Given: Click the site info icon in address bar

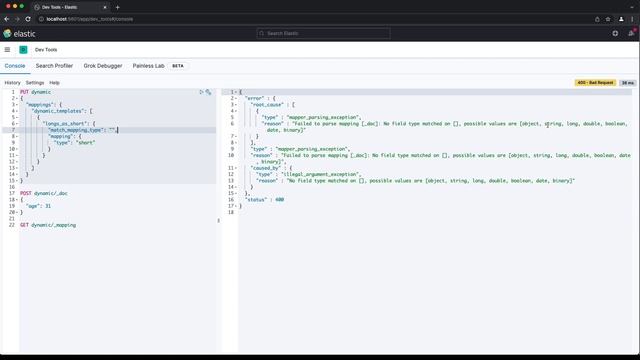Looking at the screenshot, I should click(41, 19).
